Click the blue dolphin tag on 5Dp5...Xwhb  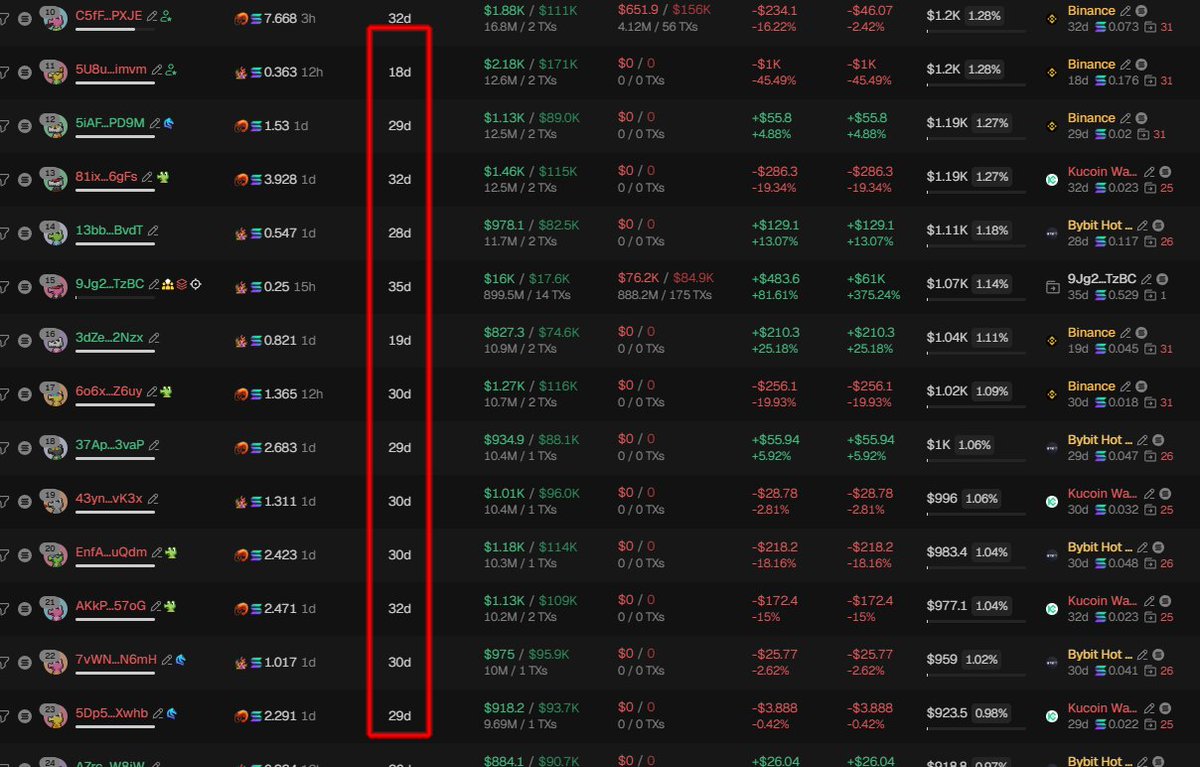[172, 714]
